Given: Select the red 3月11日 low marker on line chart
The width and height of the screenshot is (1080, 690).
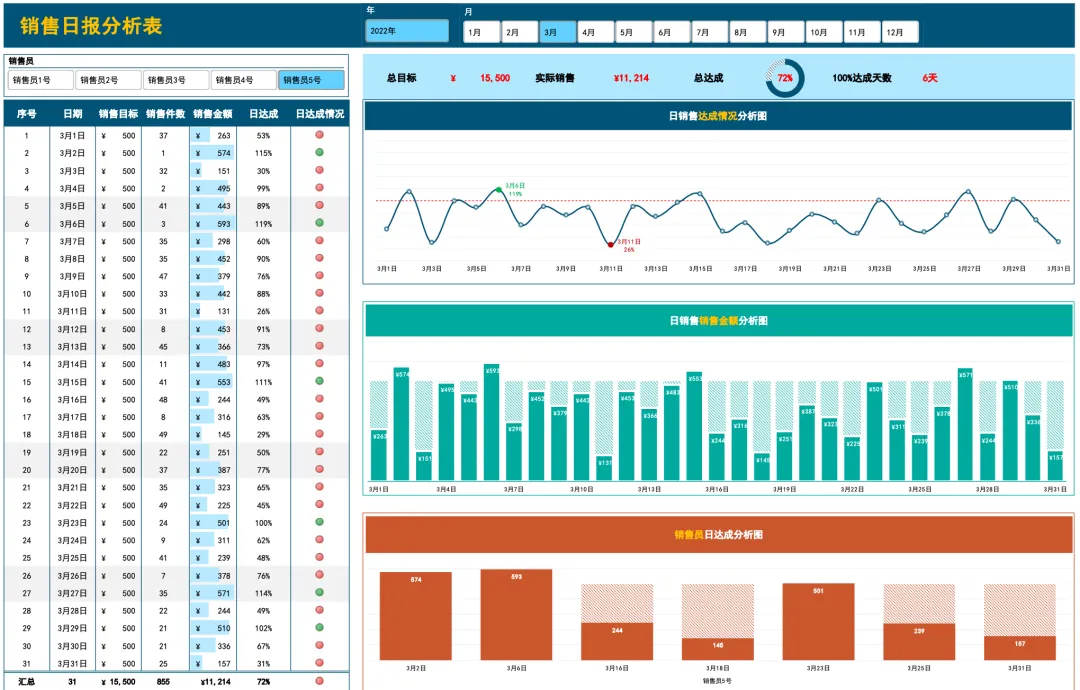Looking at the screenshot, I should pyautogui.click(x=611, y=244).
